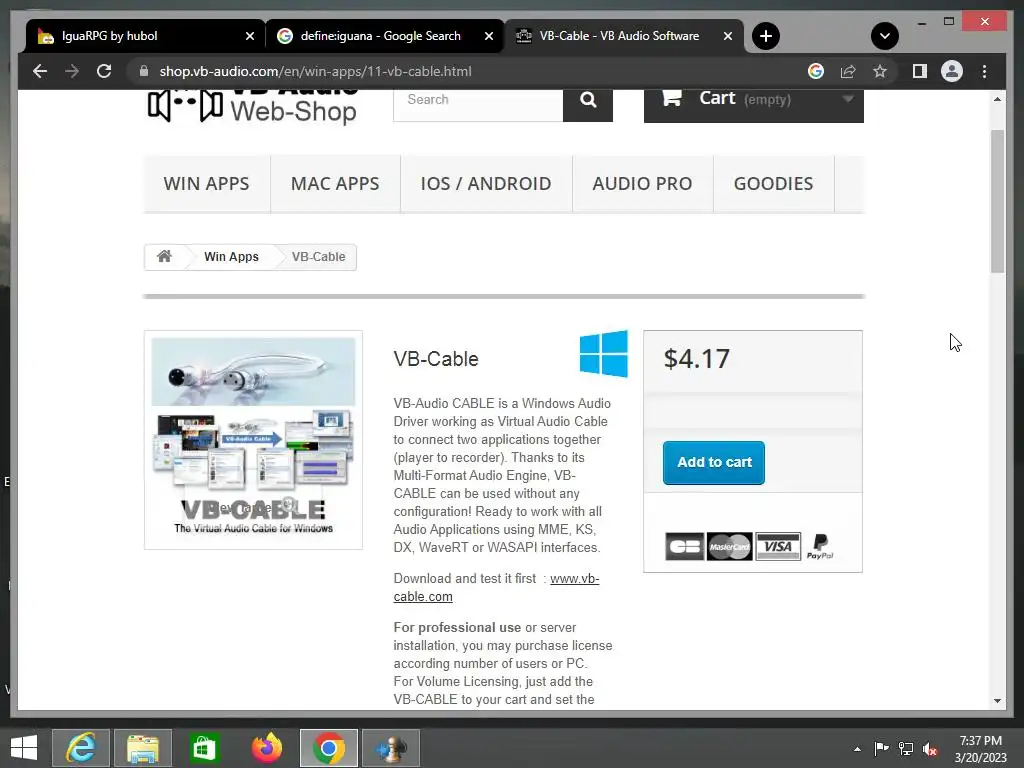Launch Firefox from taskbar
1024x768 pixels.
click(266, 748)
